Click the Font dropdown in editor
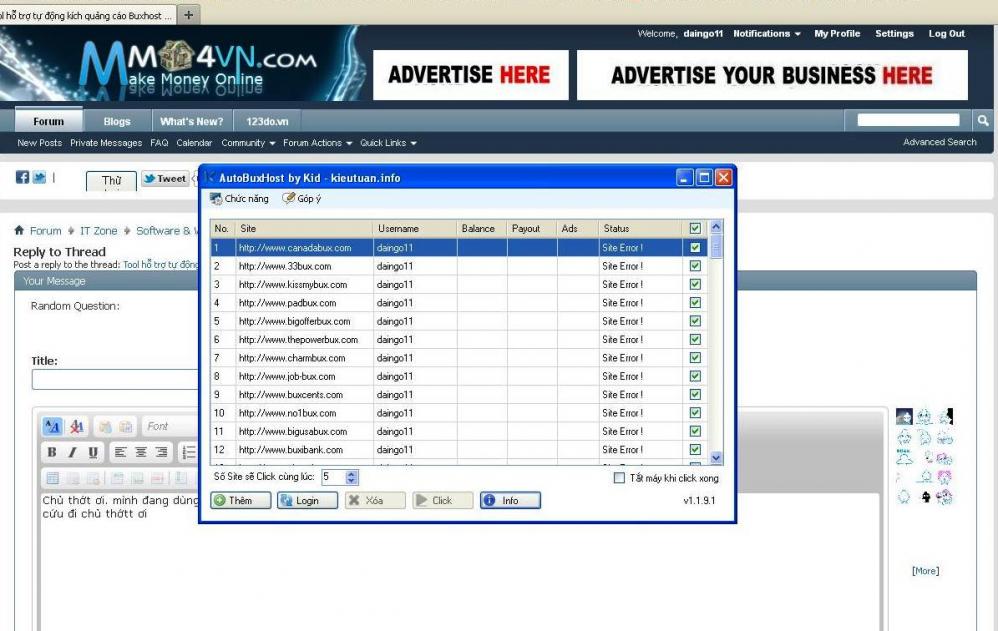 pyautogui.click(x=171, y=427)
